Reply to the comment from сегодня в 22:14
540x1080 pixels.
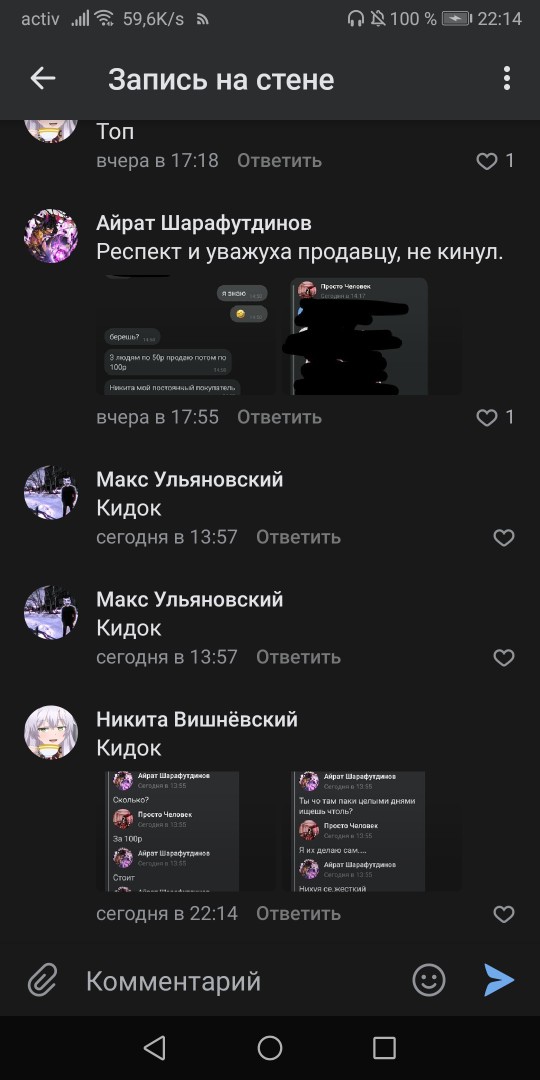(298, 914)
